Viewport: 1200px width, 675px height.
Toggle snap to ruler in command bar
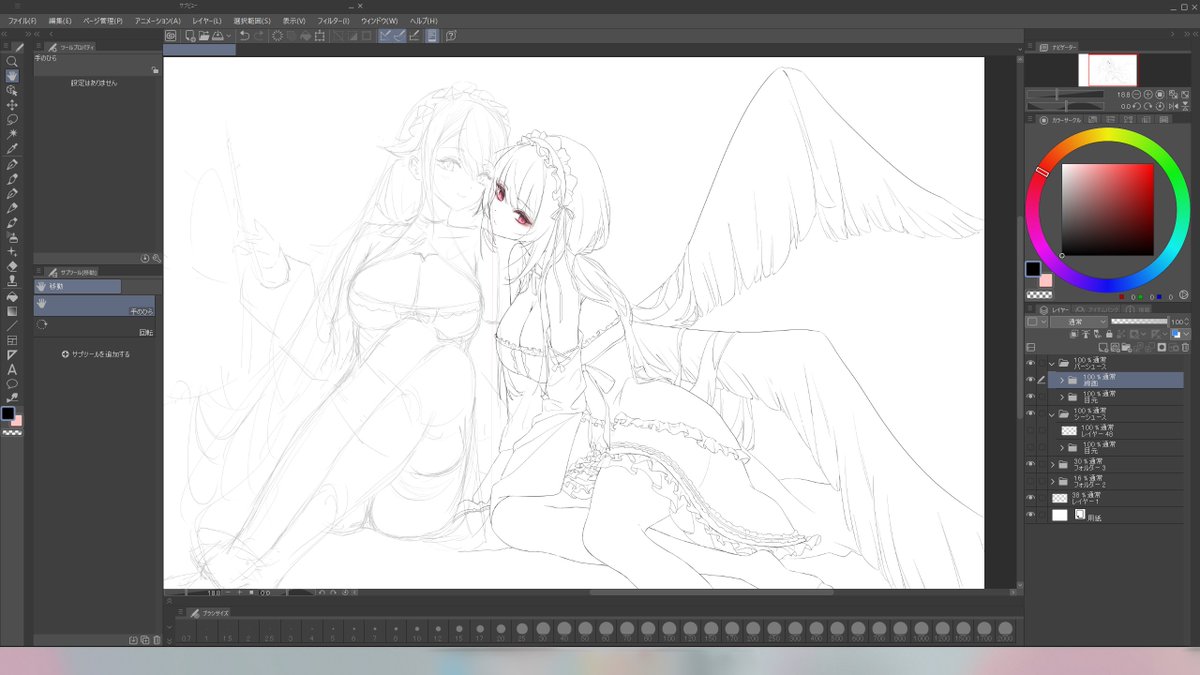point(386,36)
